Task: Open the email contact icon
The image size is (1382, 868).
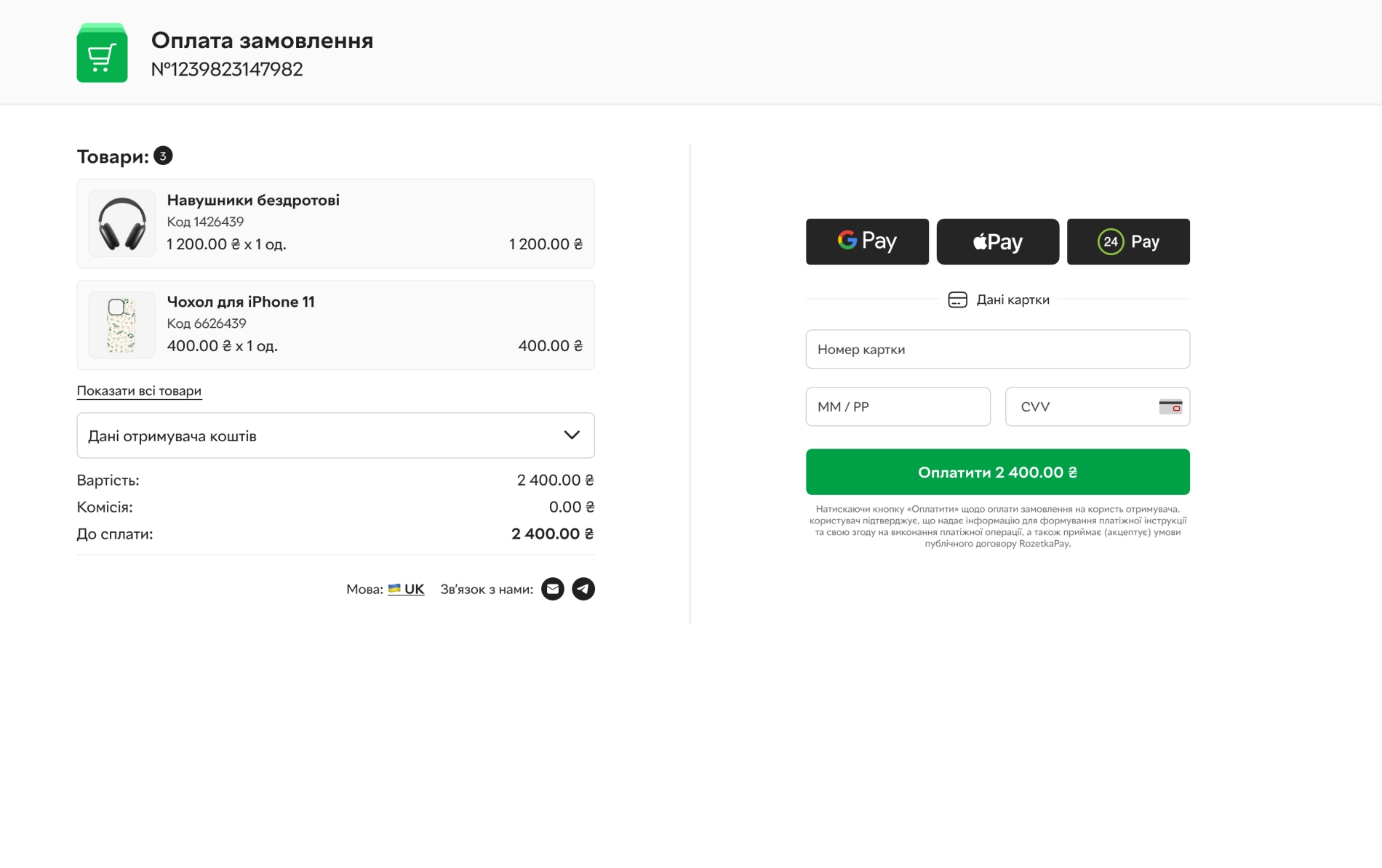Action: (553, 589)
